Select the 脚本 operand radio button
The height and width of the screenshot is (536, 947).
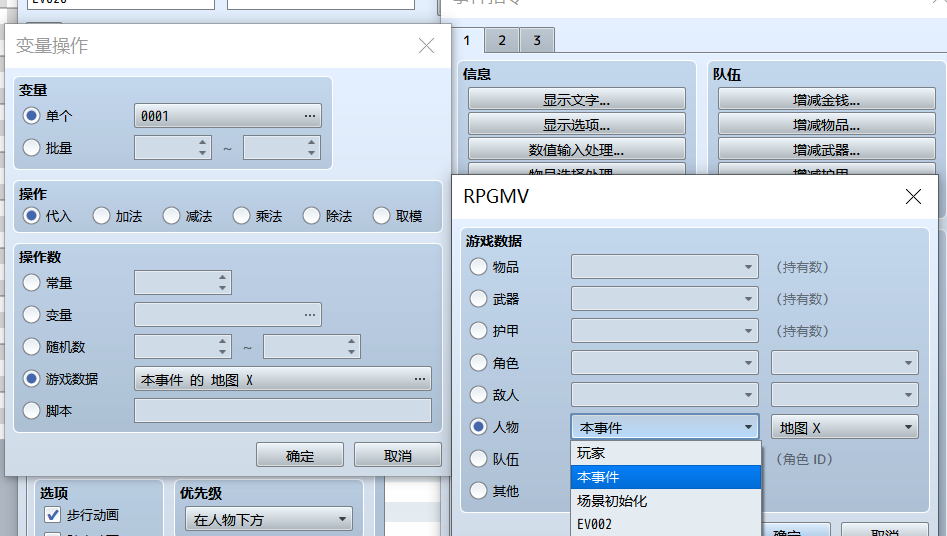pyautogui.click(x=31, y=411)
